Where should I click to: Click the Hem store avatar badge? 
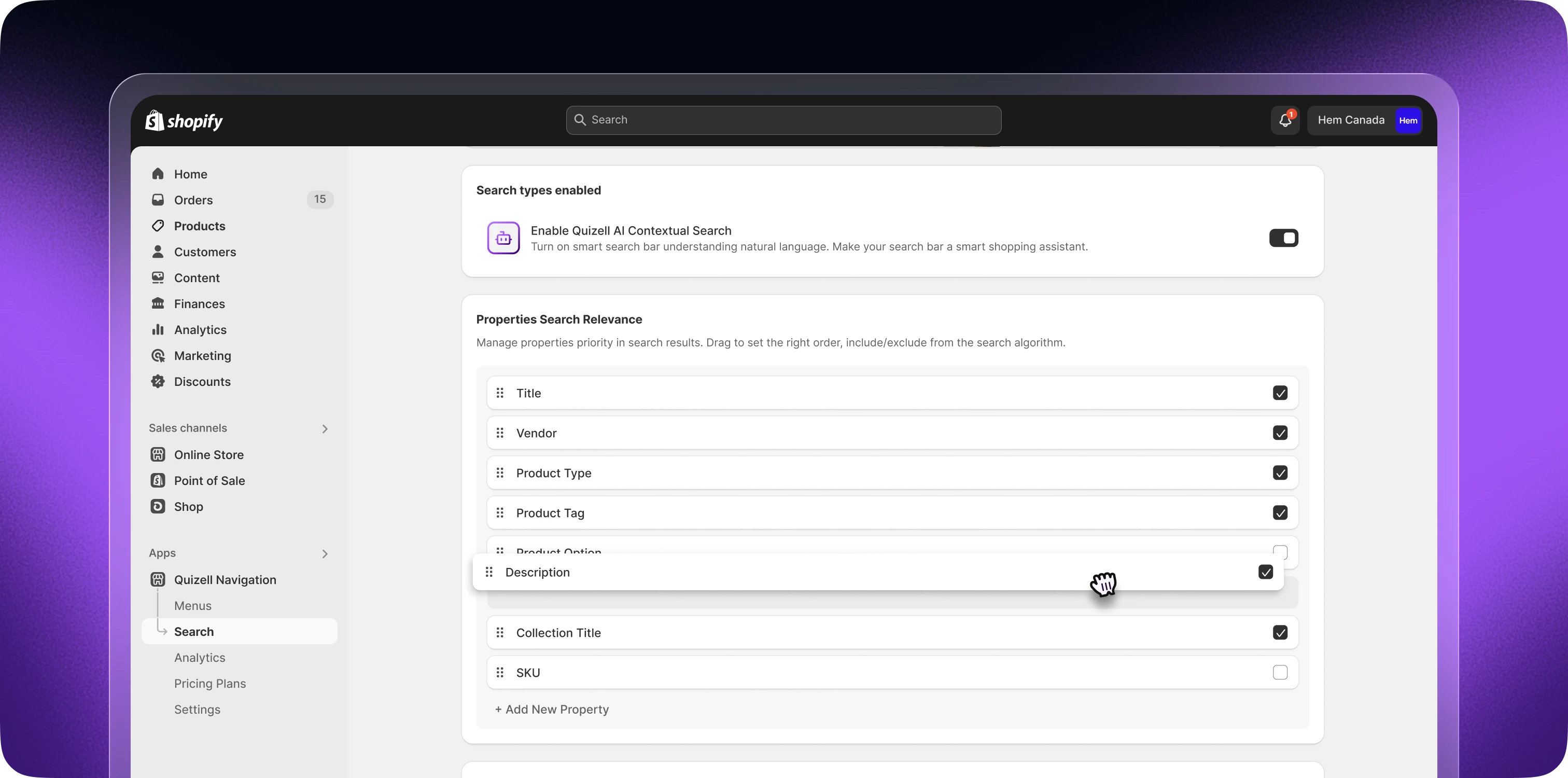[1407, 120]
